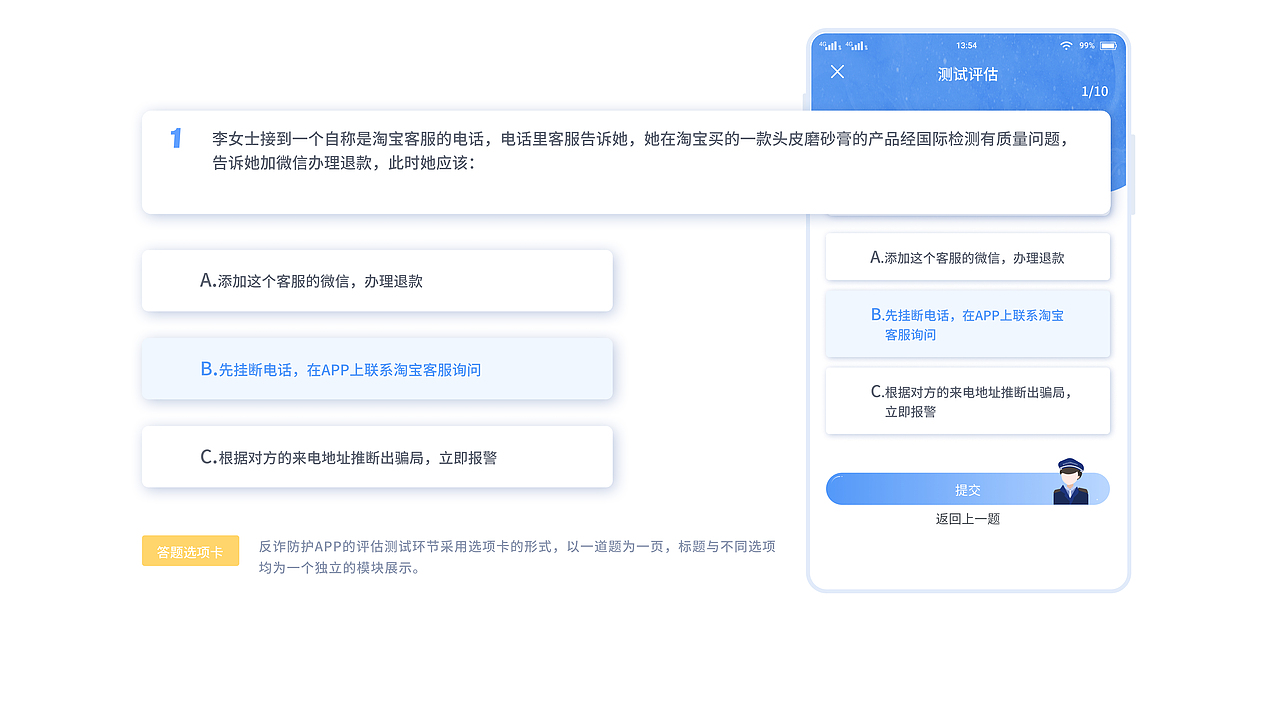The height and width of the screenshot is (720, 1280).
Task: Click the Wi-Fi icon in the phone status bar
Action: click(1066, 45)
